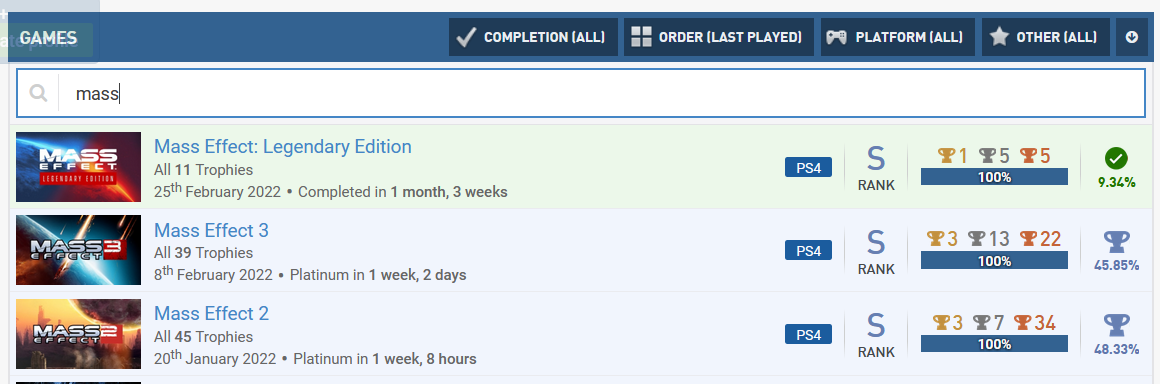Click the PS4 badge for Legendary Edition
The width and height of the screenshot is (1160, 384).
[809, 168]
